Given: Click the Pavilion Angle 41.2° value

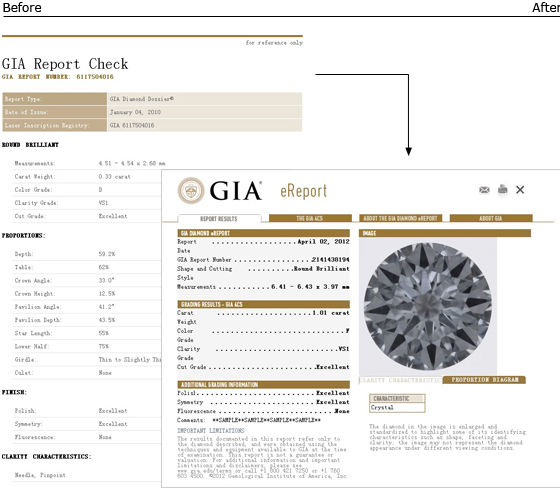Looking at the screenshot, I should (x=106, y=307).
